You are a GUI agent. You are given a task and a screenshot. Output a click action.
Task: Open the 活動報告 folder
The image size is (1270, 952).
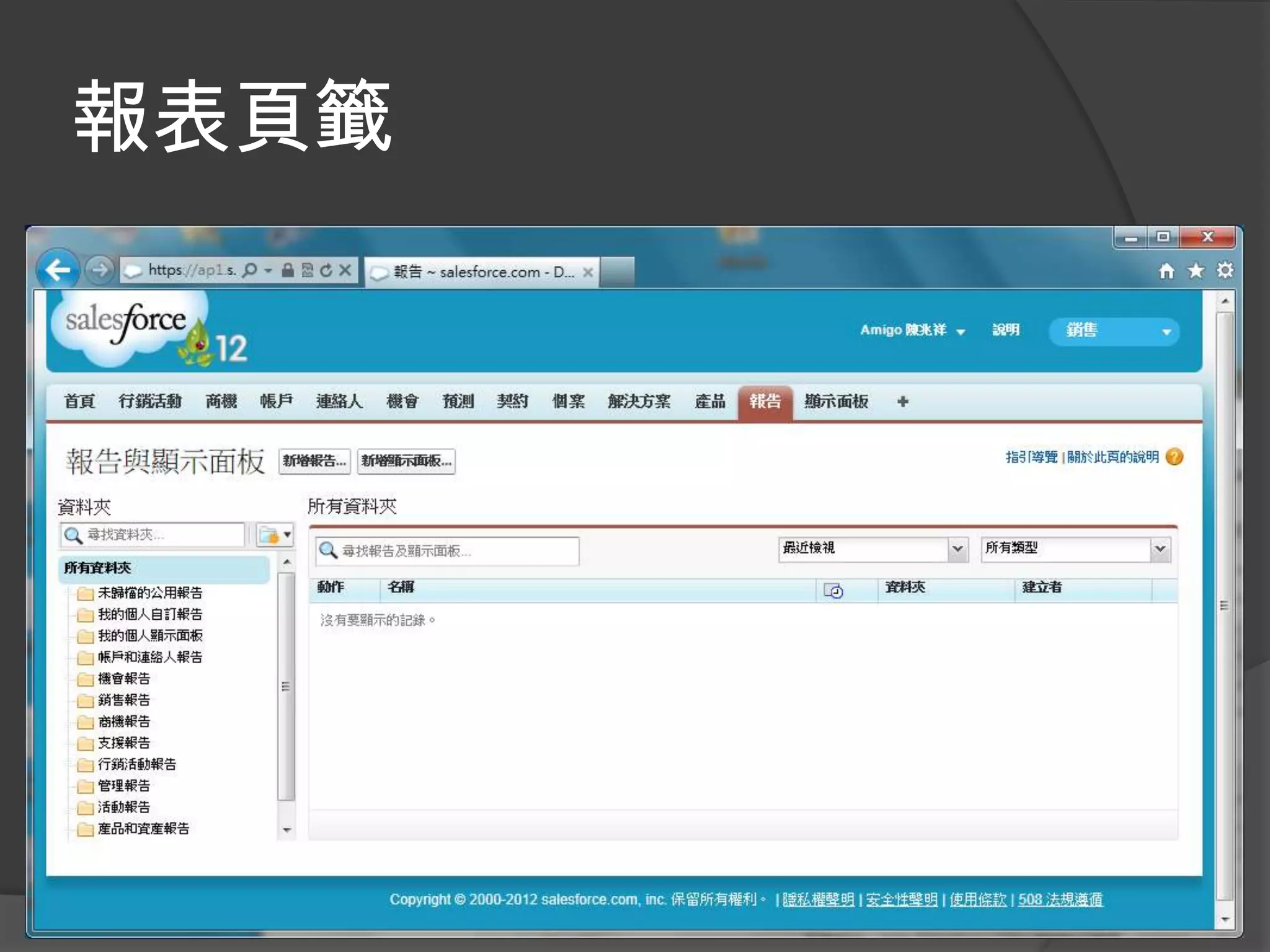pos(124,807)
